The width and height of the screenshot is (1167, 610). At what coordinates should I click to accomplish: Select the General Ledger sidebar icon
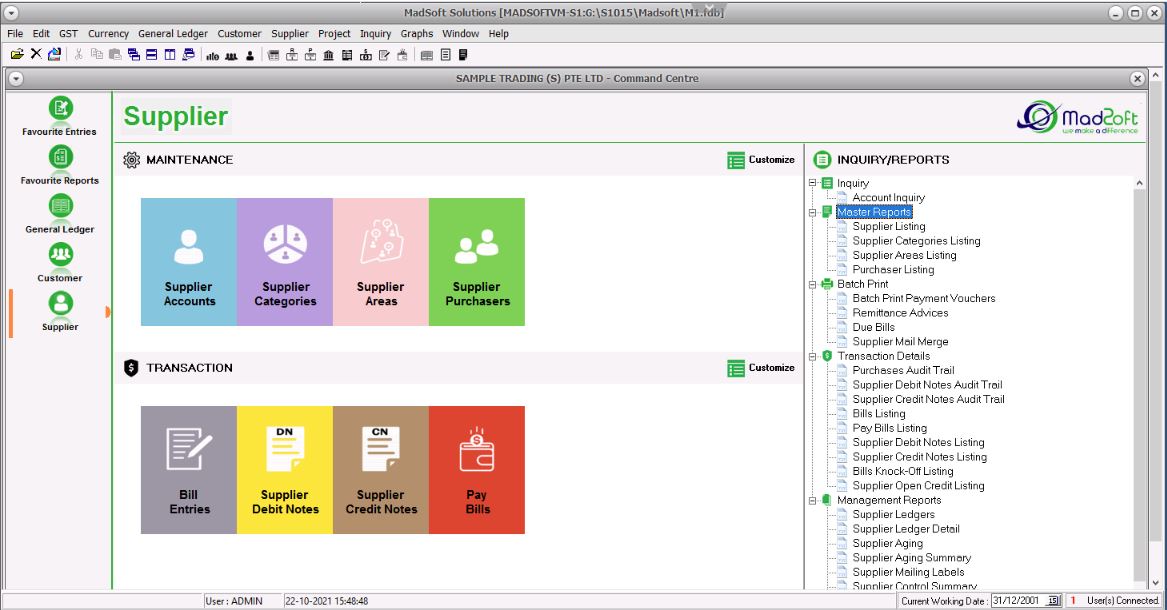tap(60, 206)
